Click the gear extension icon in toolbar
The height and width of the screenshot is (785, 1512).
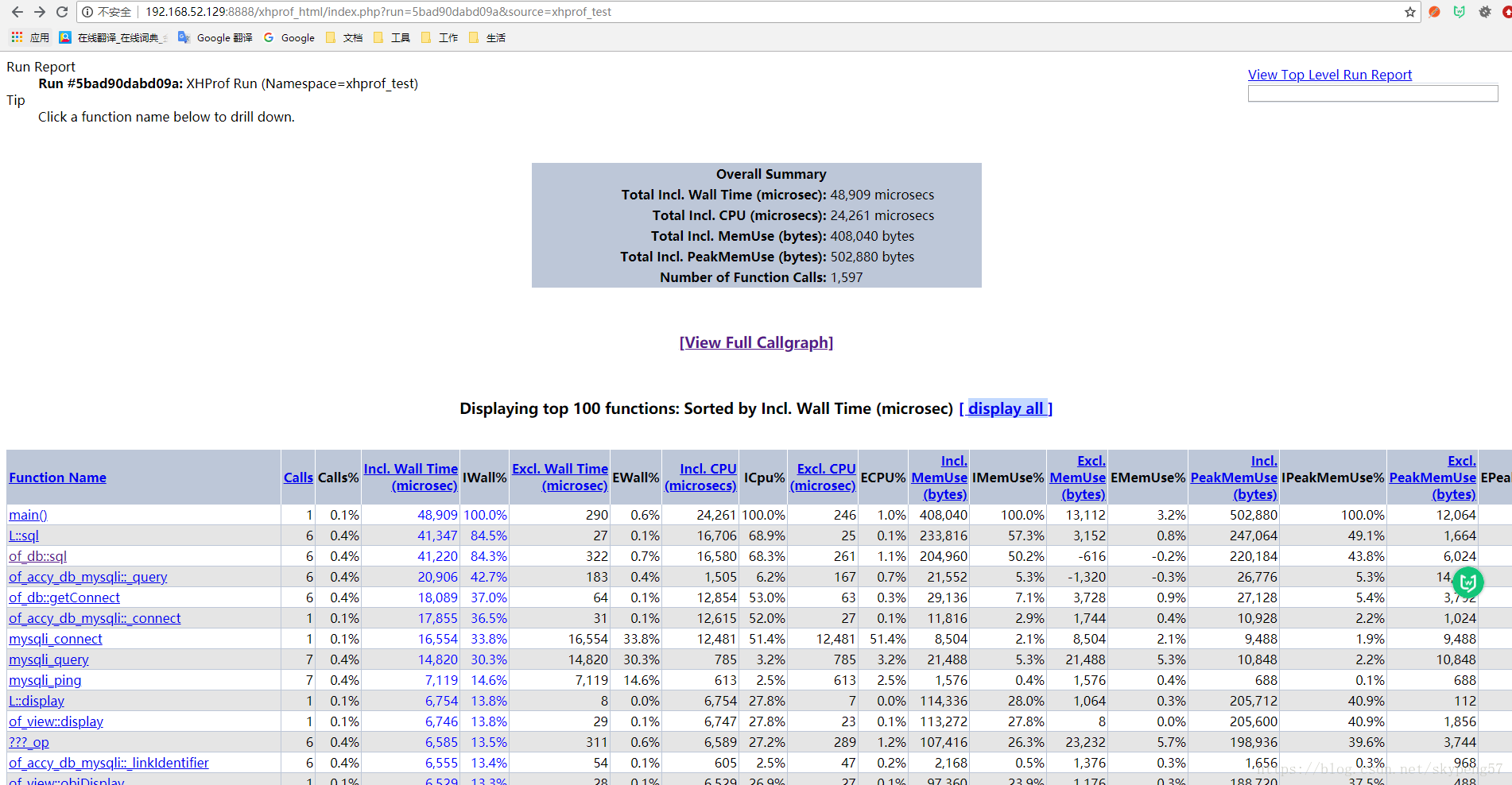point(1485,12)
